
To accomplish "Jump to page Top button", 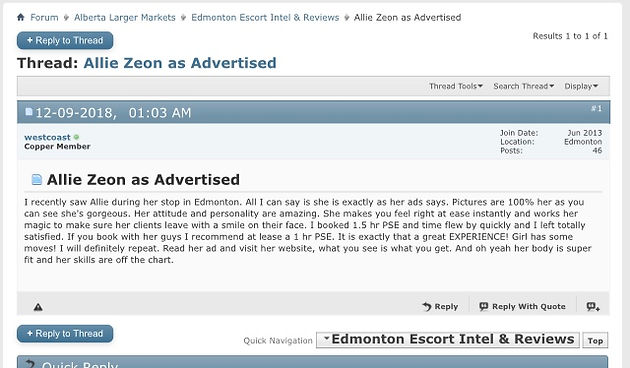I will click(x=595, y=341).
